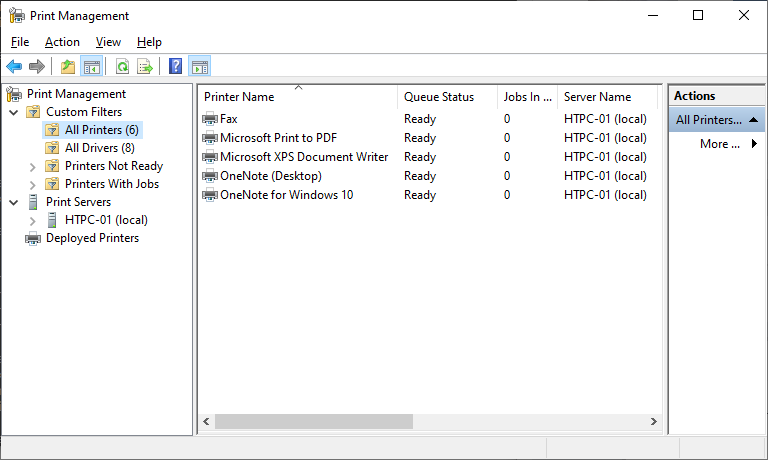This screenshot has height=460, width=770.
Task: Click the All Printers (6) filter icon
Action: click(52, 130)
